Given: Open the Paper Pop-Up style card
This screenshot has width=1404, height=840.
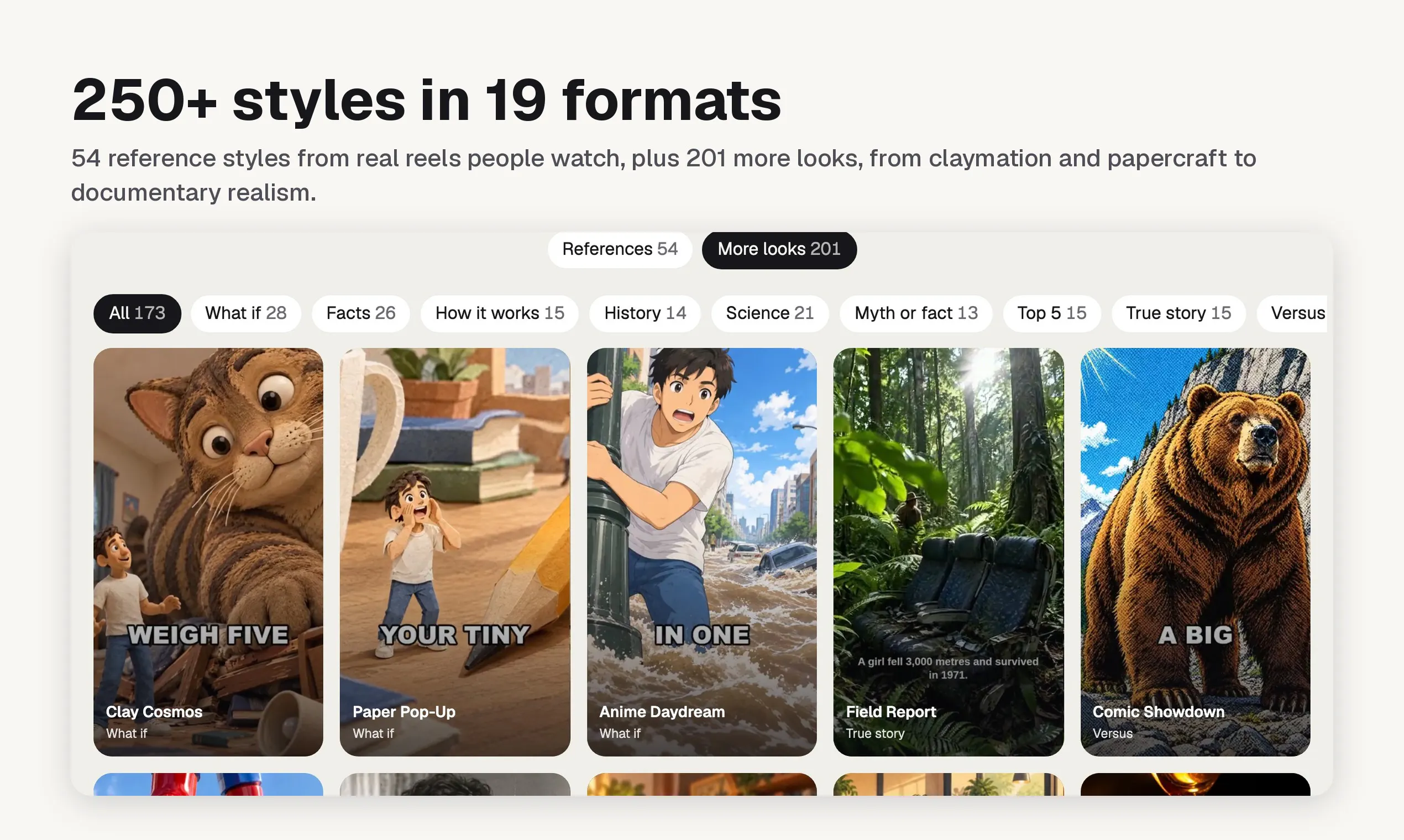Looking at the screenshot, I should pyautogui.click(x=455, y=552).
